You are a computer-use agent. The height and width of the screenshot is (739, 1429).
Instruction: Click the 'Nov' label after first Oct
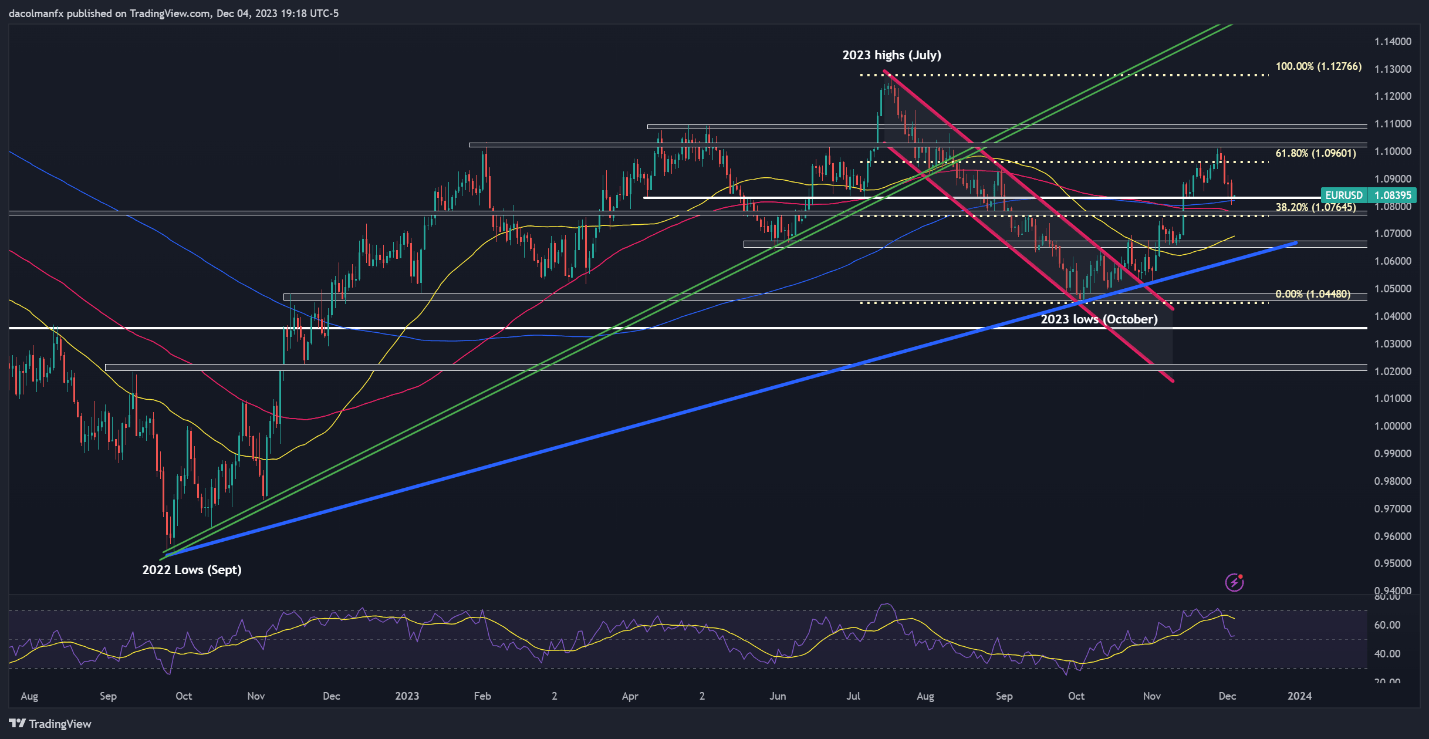coord(255,694)
